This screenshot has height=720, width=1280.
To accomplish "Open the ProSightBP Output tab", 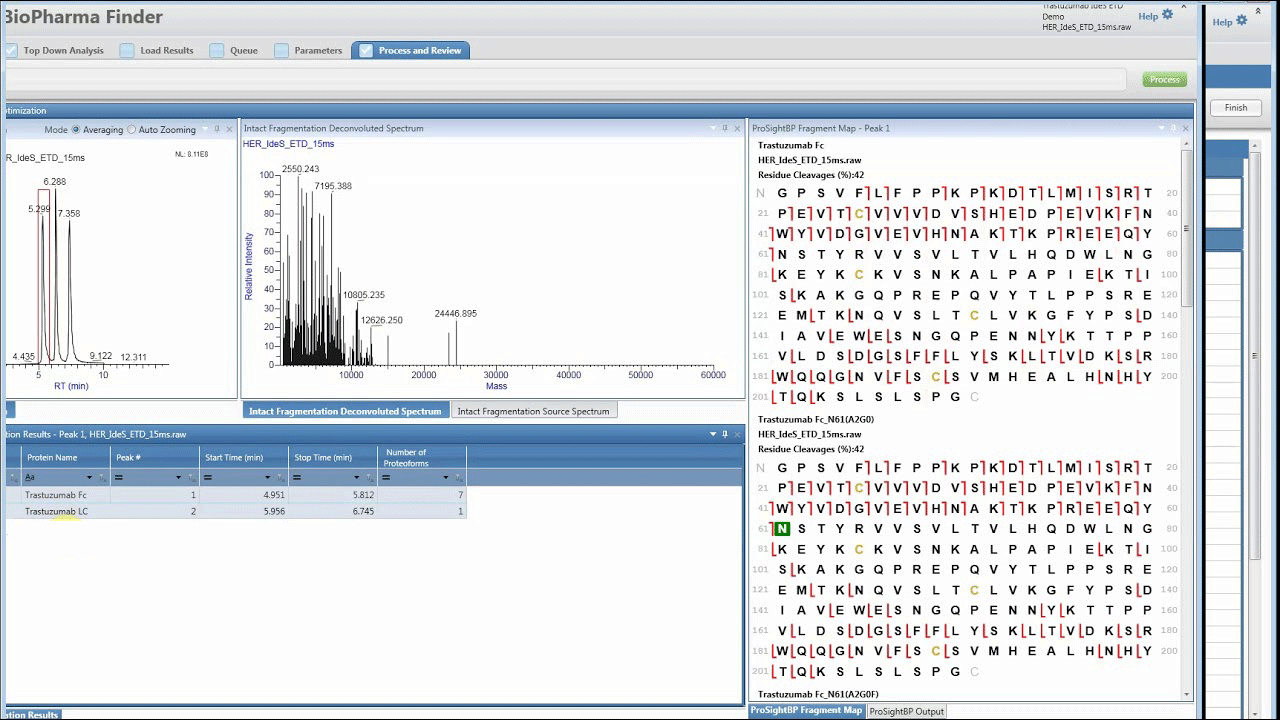I will [x=906, y=711].
